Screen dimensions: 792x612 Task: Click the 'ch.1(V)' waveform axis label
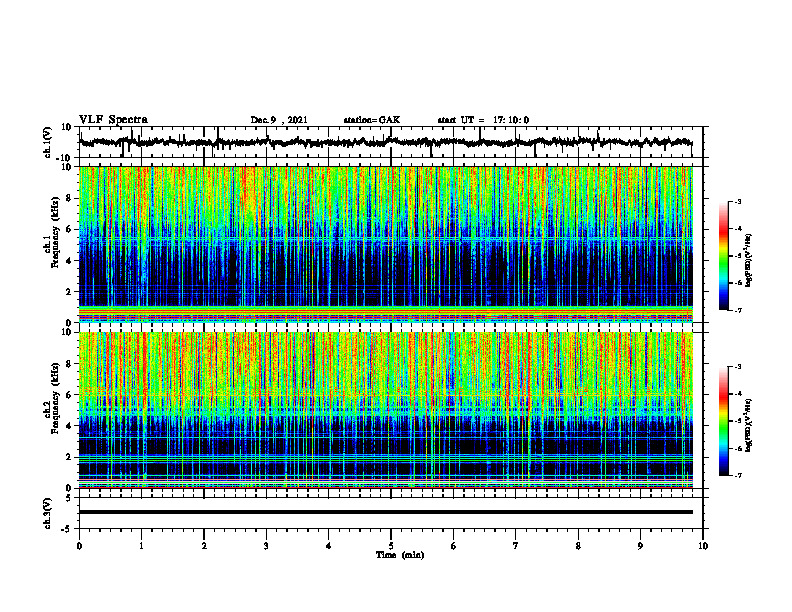(x=48, y=142)
